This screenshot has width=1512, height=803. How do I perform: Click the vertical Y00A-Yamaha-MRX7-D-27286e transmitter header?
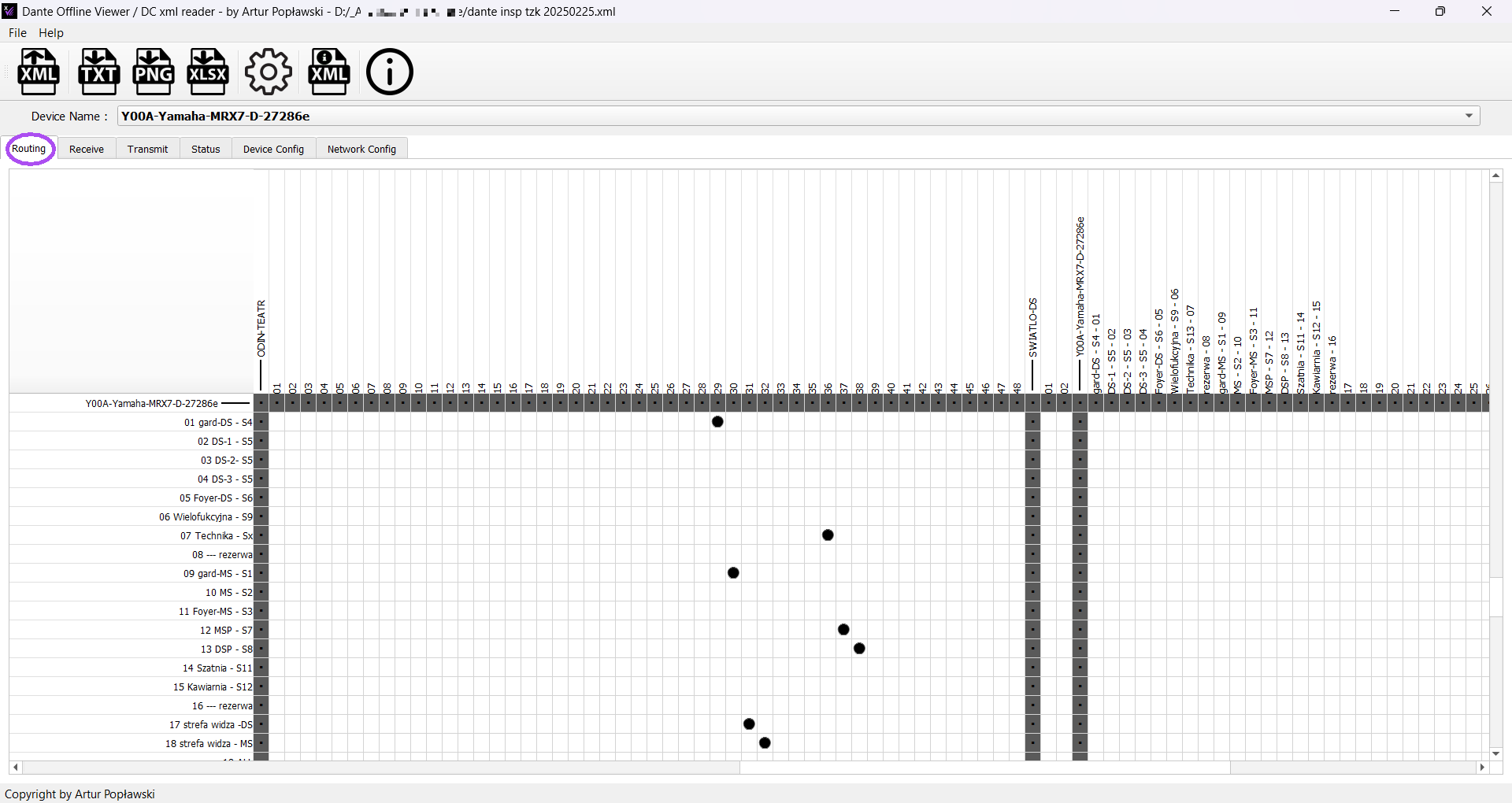(1080, 287)
